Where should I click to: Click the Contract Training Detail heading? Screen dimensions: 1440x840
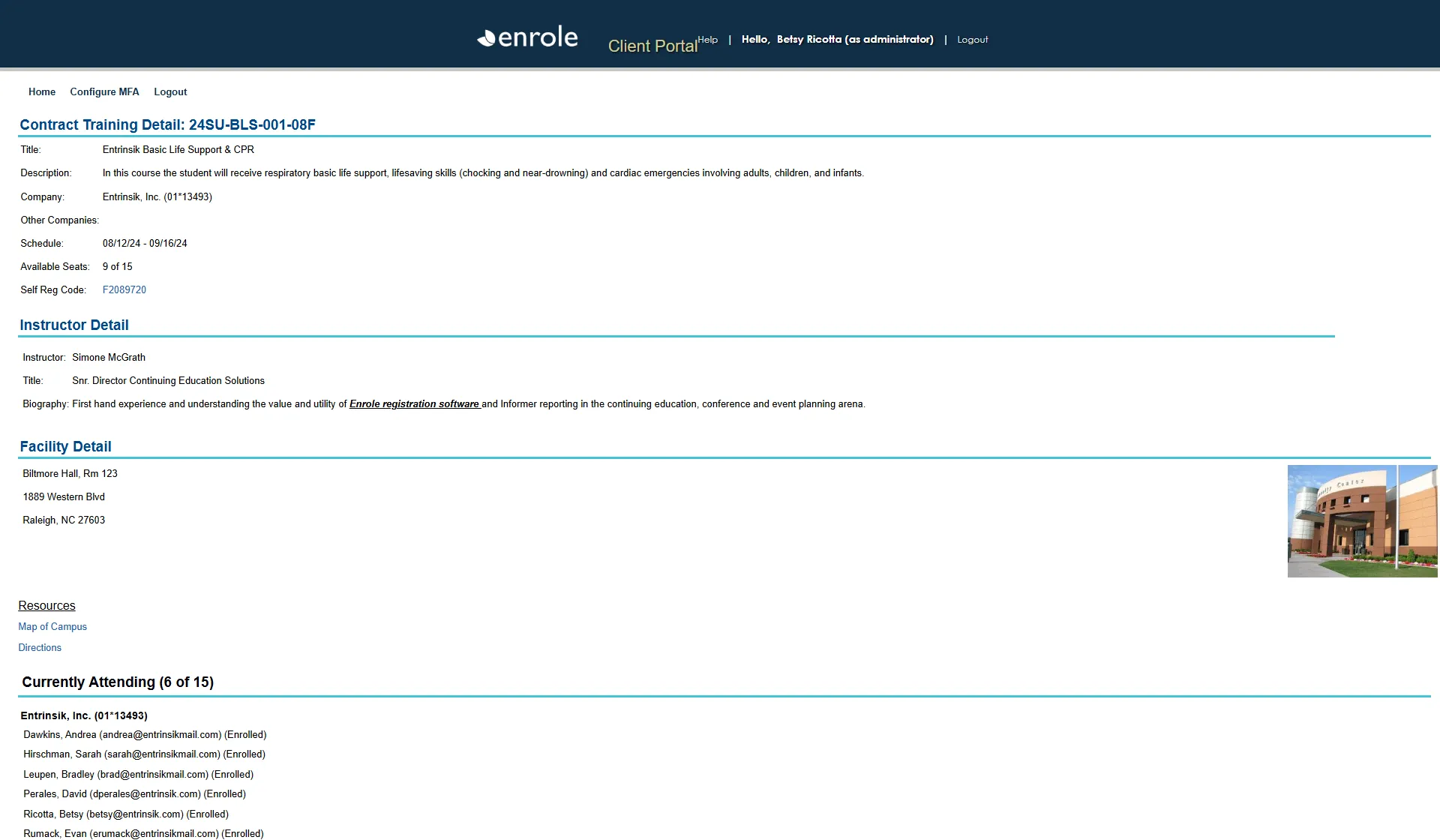click(x=168, y=124)
